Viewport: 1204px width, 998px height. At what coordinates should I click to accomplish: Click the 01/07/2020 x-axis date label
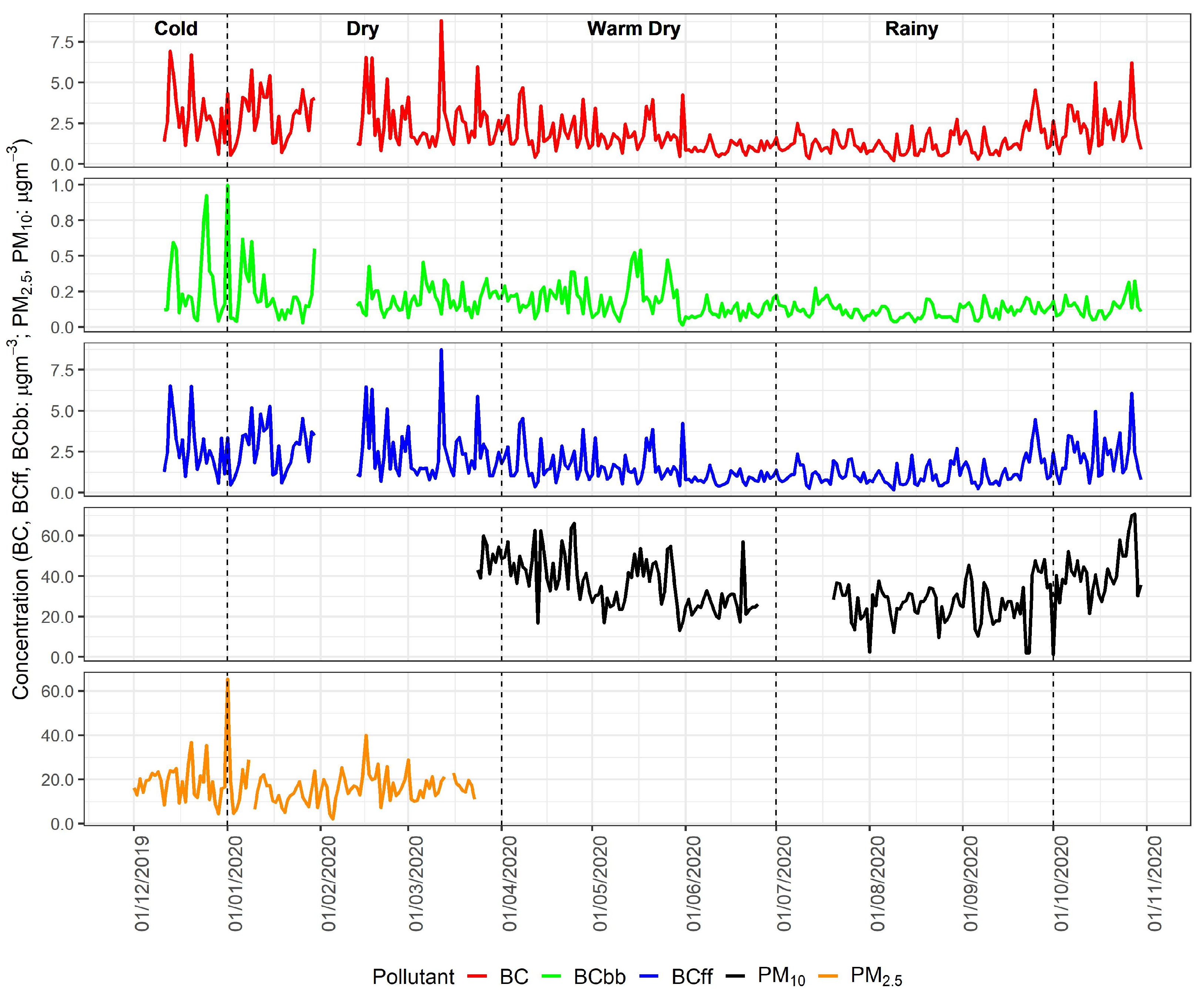click(x=784, y=884)
